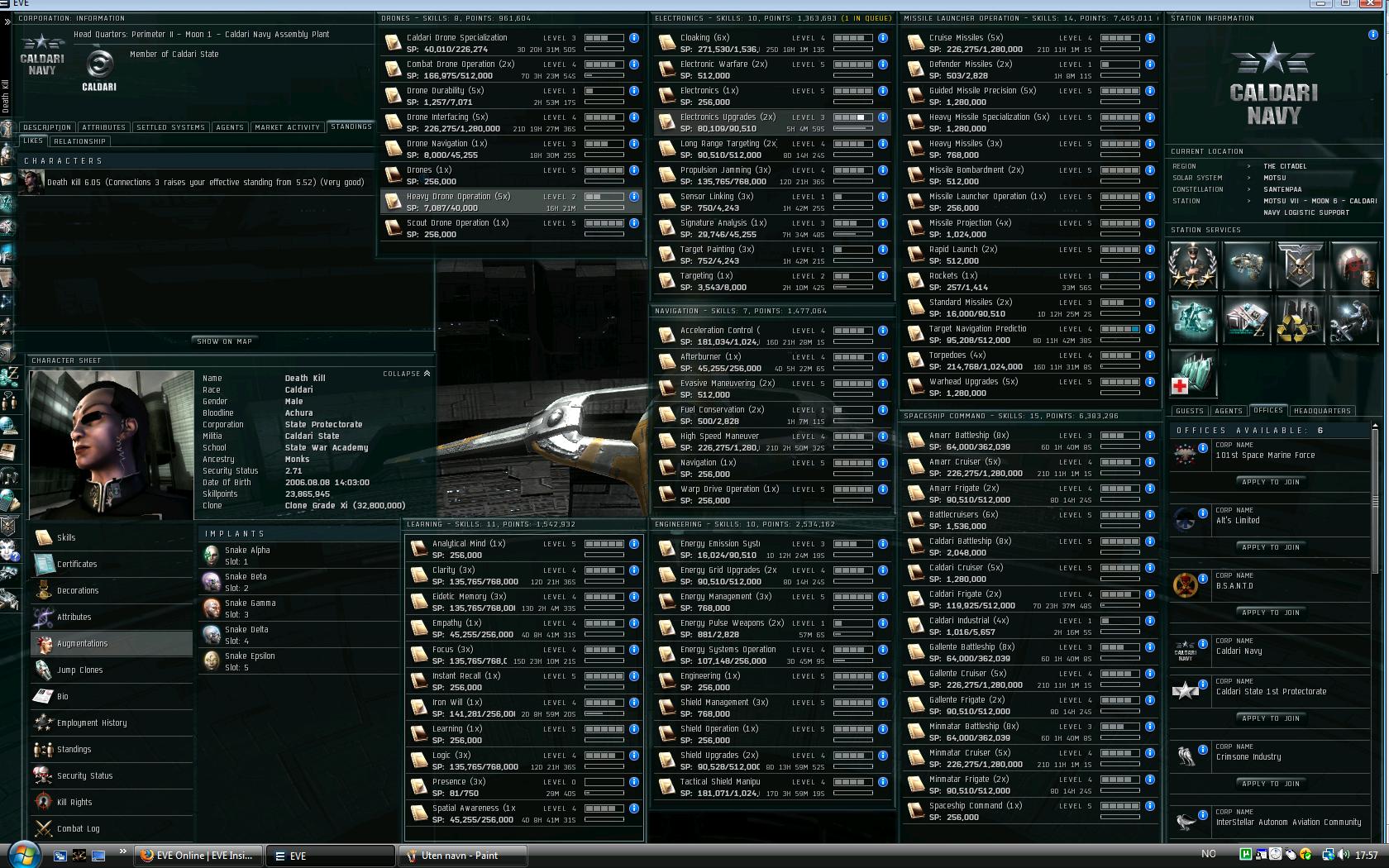Collapse the character sheet details
This screenshot has height=868, width=1389.
pos(407,374)
